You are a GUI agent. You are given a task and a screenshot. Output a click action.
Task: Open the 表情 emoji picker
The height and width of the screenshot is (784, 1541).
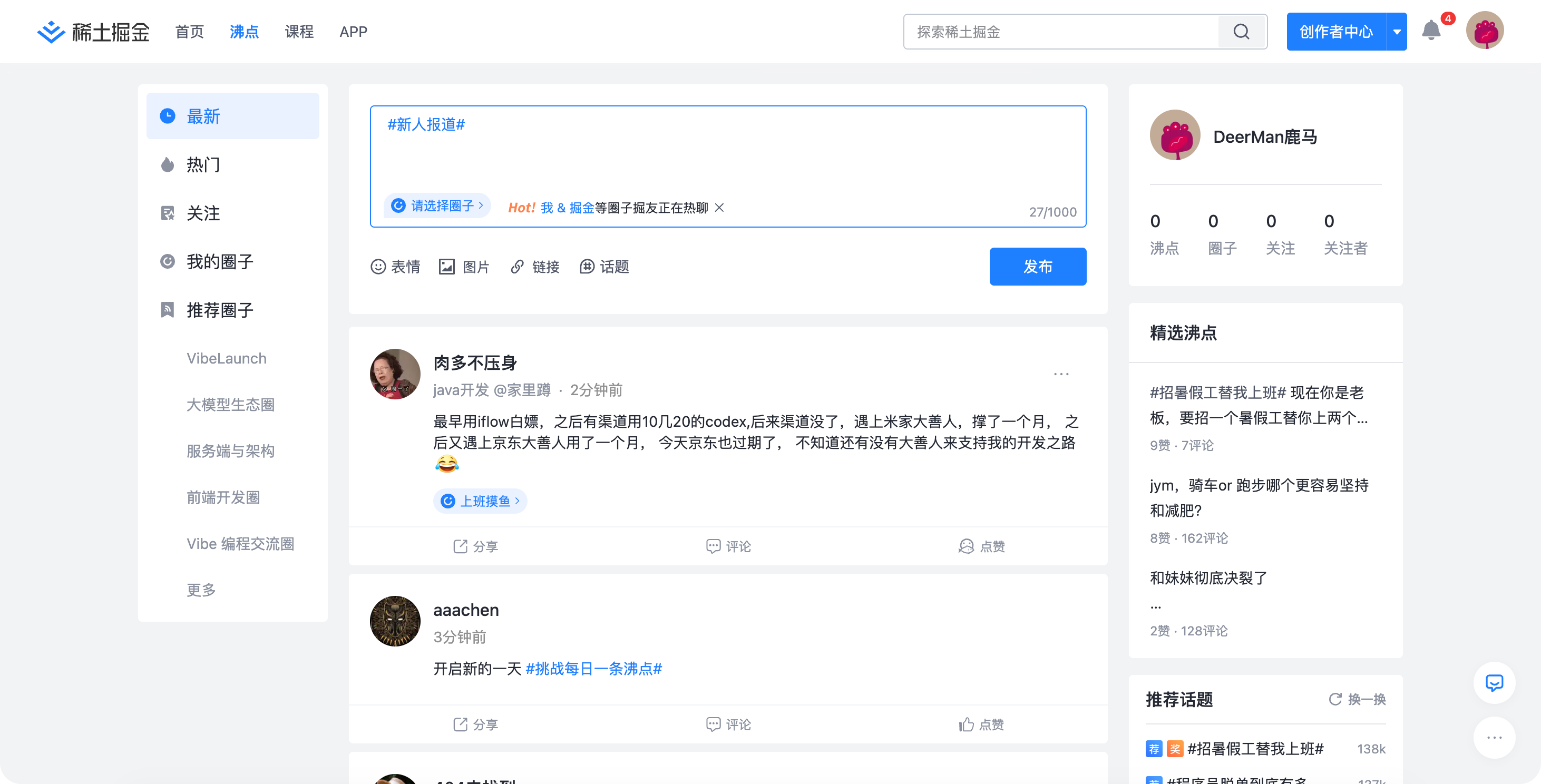[395, 267]
